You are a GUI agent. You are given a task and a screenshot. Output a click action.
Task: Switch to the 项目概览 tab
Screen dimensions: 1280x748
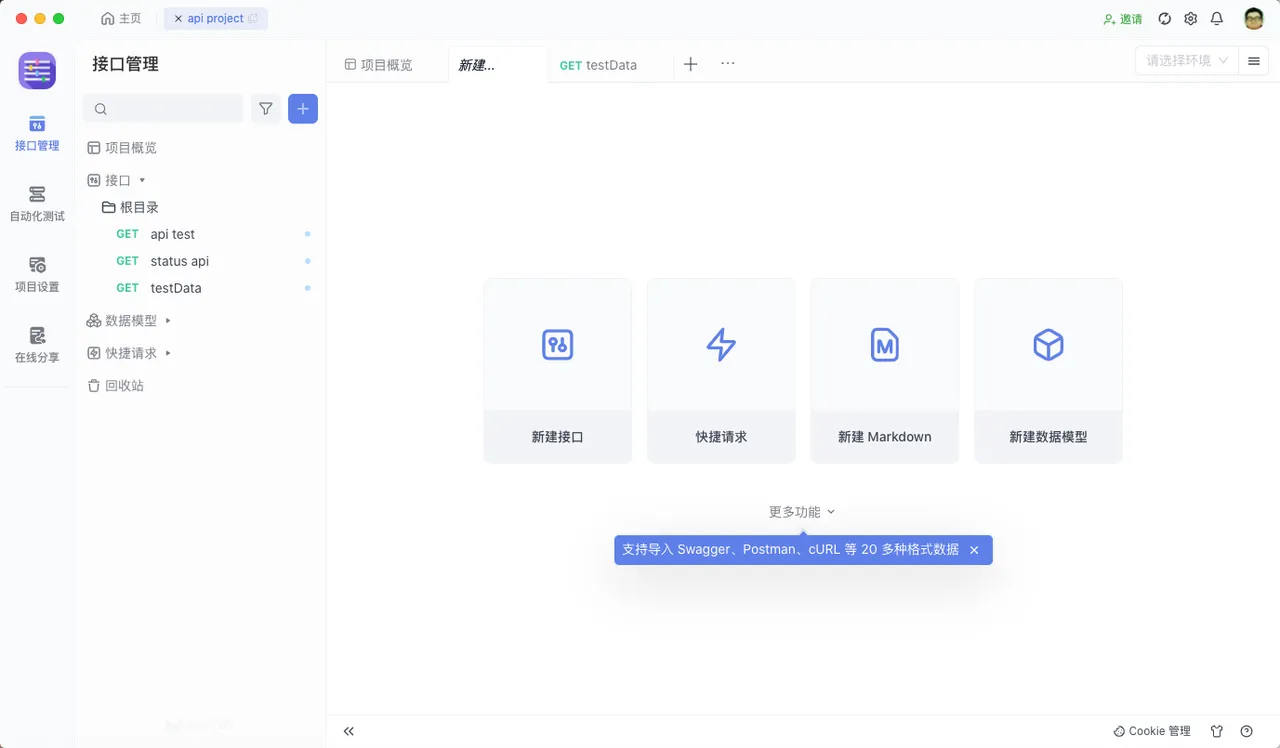379,65
